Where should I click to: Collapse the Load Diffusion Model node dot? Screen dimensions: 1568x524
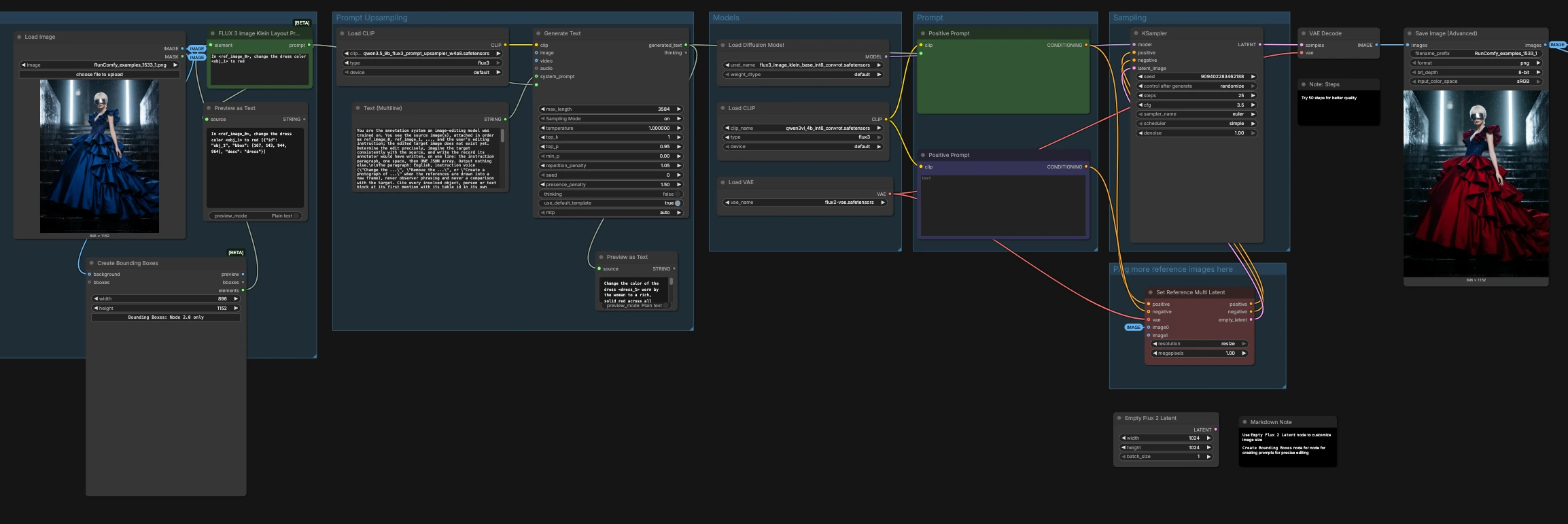(722, 45)
